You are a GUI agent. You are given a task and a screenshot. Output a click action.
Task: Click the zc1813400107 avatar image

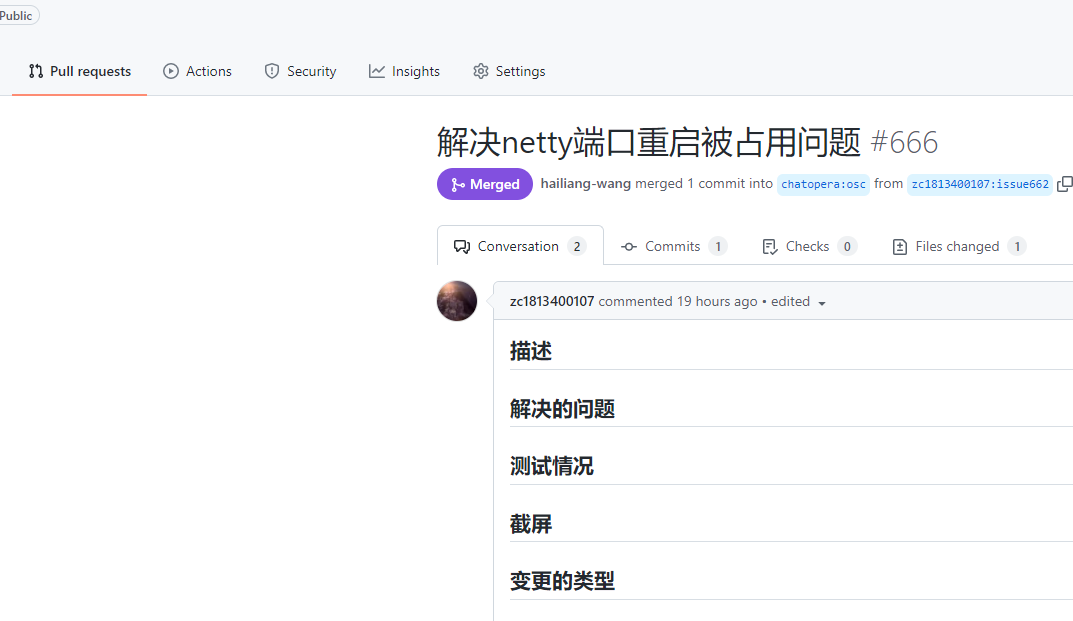pos(457,301)
